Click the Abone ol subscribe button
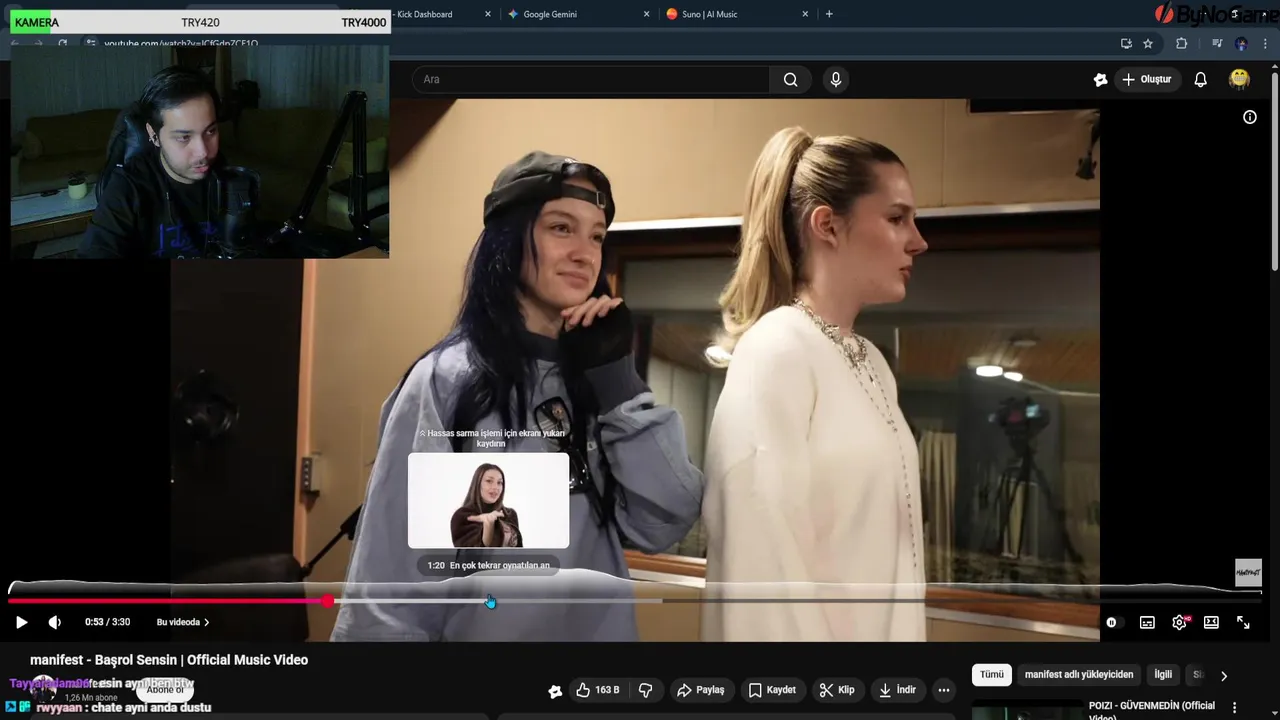Viewport: 1280px width, 720px height. [165, 689]
